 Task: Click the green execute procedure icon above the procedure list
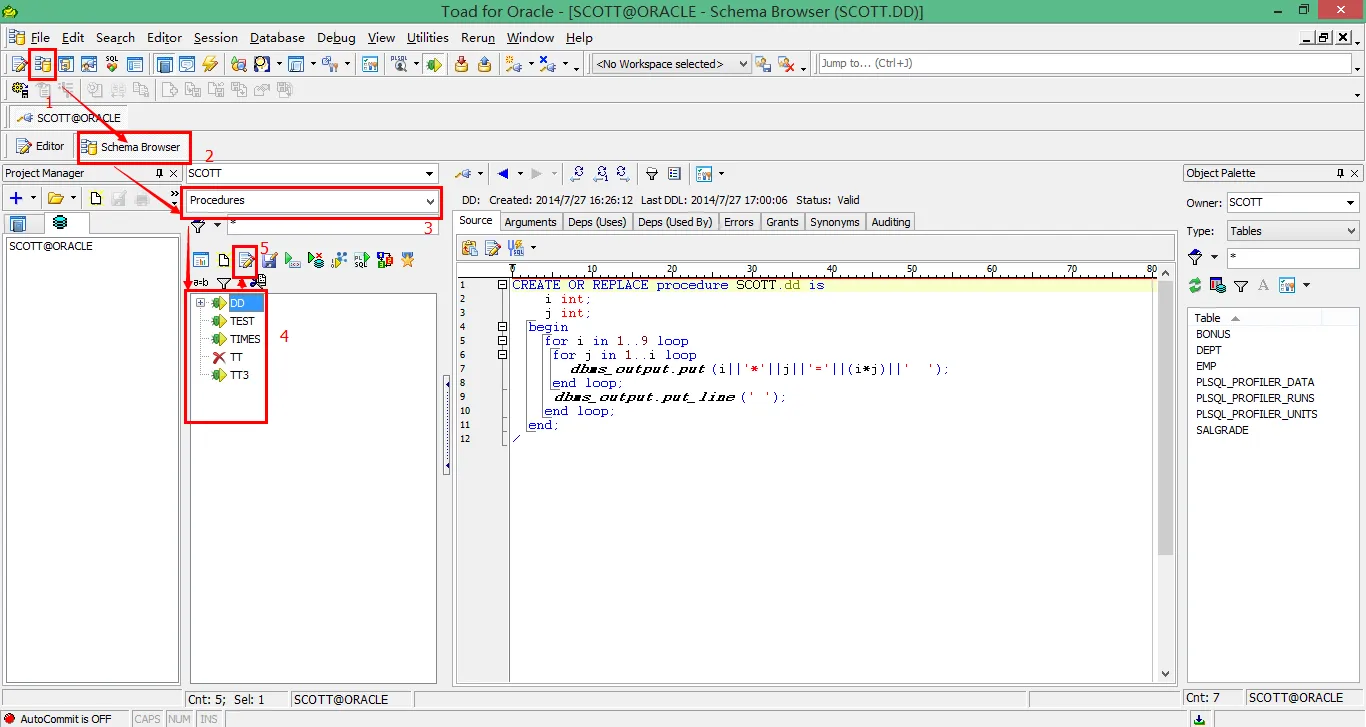[x=293, y=260]
